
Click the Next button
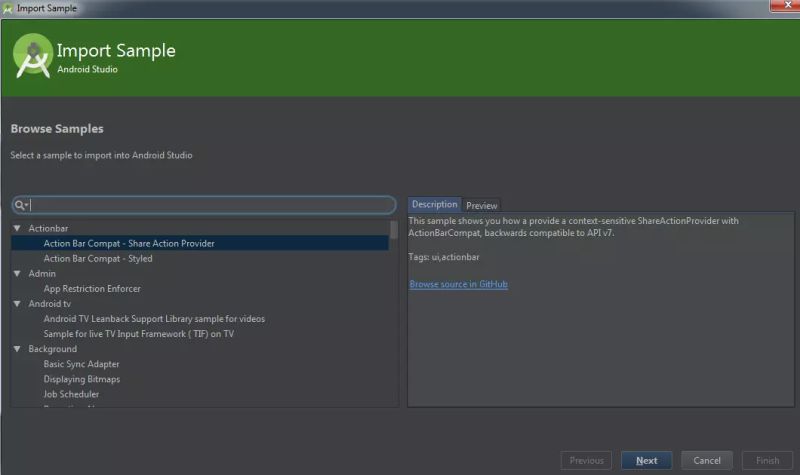[x=646, y=460]
